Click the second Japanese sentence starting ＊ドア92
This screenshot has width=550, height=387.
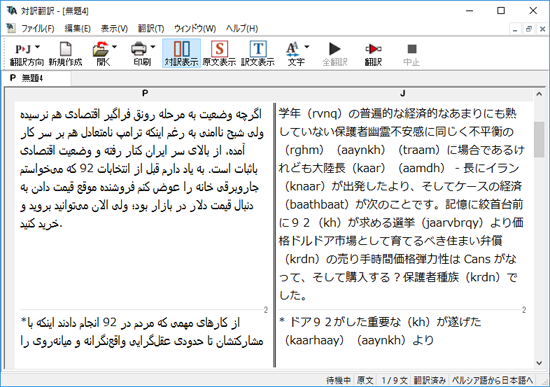coord(381,331)
